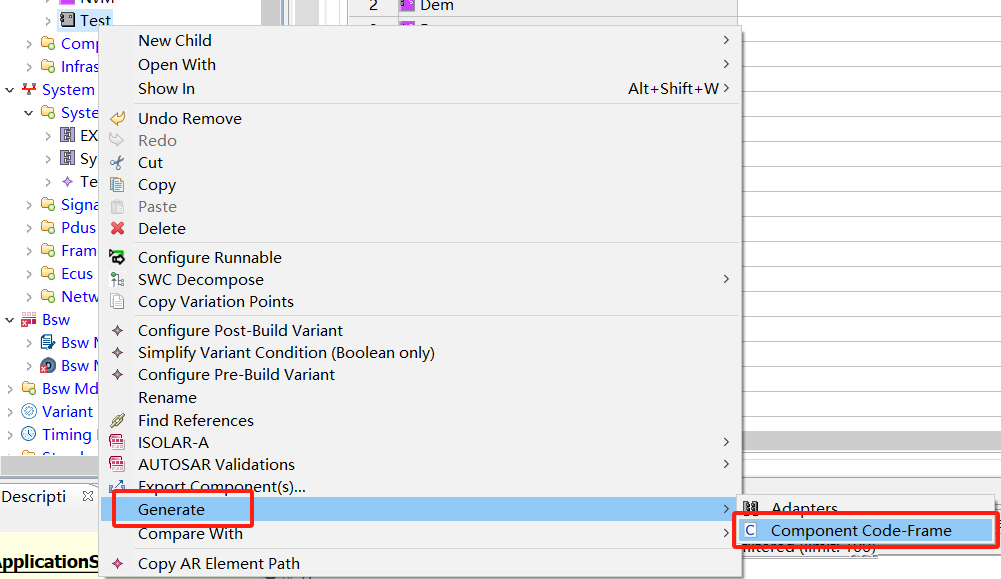
Task: Click the AUTOSAR Validations icon
Action: (117, 465)
